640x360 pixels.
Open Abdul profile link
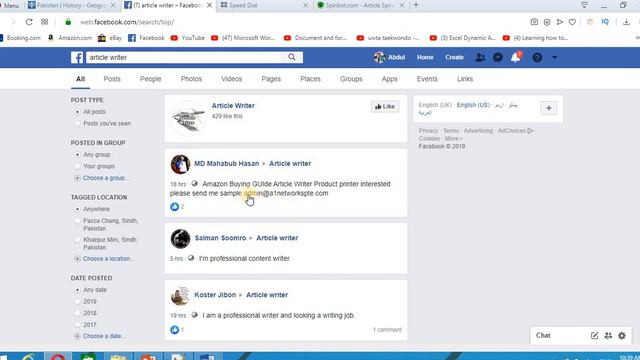click(389, 58)
